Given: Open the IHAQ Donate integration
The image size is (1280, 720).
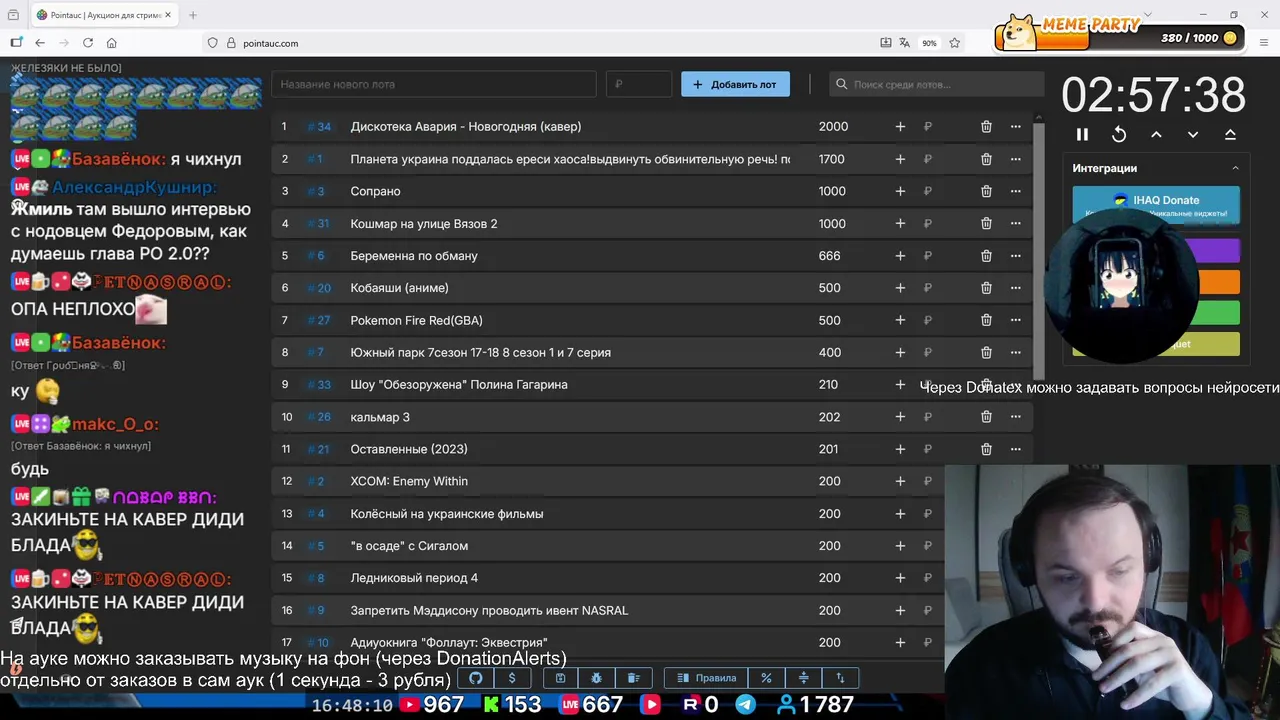Looking at the screenshot, I should point(1156,203).
